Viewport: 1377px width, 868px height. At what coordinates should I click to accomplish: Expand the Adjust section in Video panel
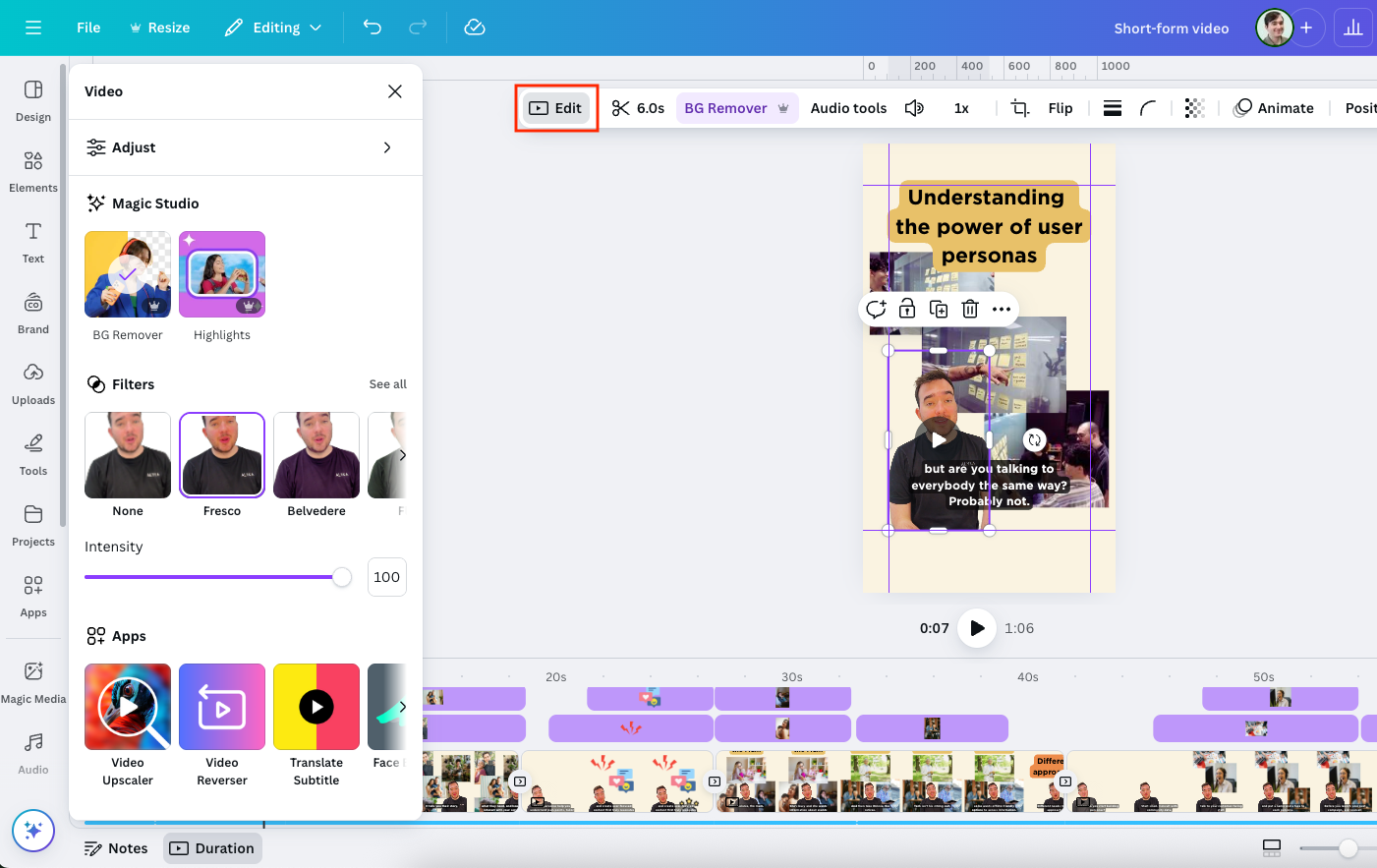coord(245,146)
